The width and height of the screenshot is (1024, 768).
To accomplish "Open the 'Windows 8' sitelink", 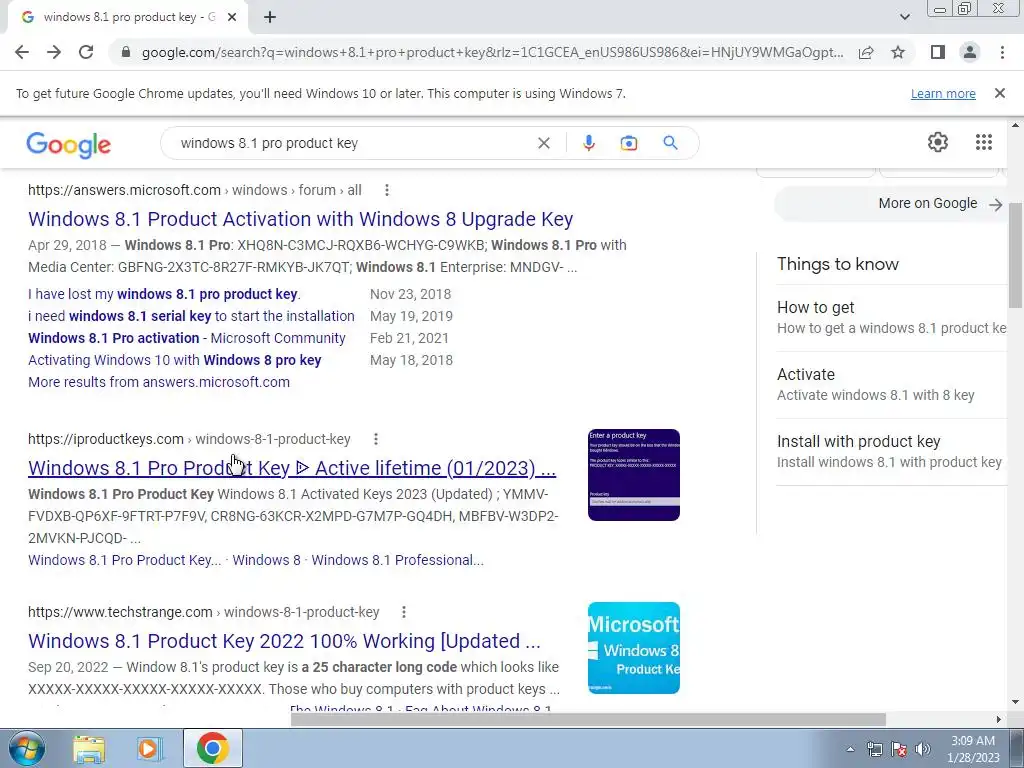I will 266,560.
